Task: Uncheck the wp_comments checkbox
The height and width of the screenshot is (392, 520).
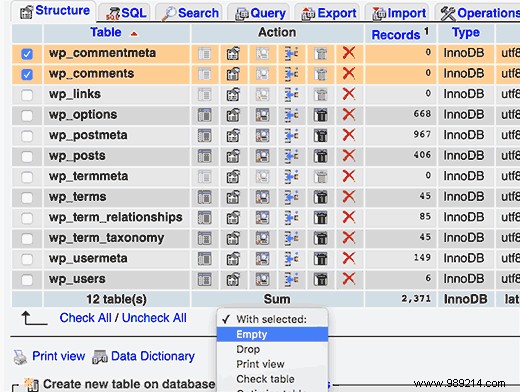Action: click(x=27, y=74)
